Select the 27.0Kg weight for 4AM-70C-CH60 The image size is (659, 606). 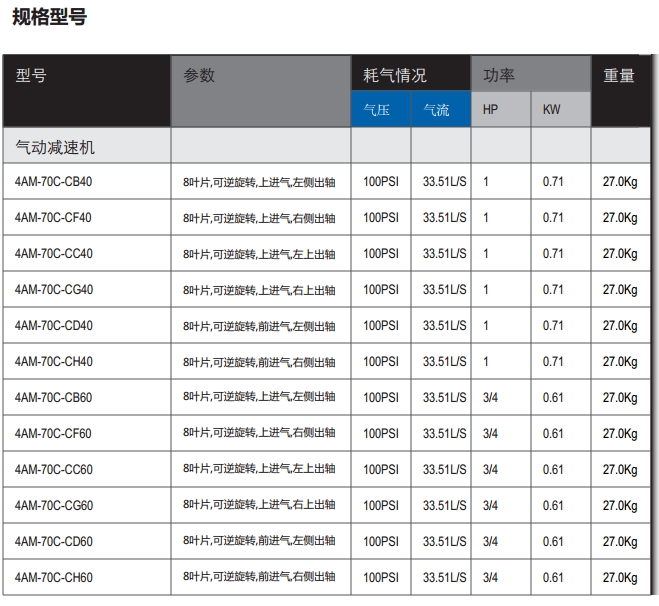pyautogui.click(x=620, y=578)
